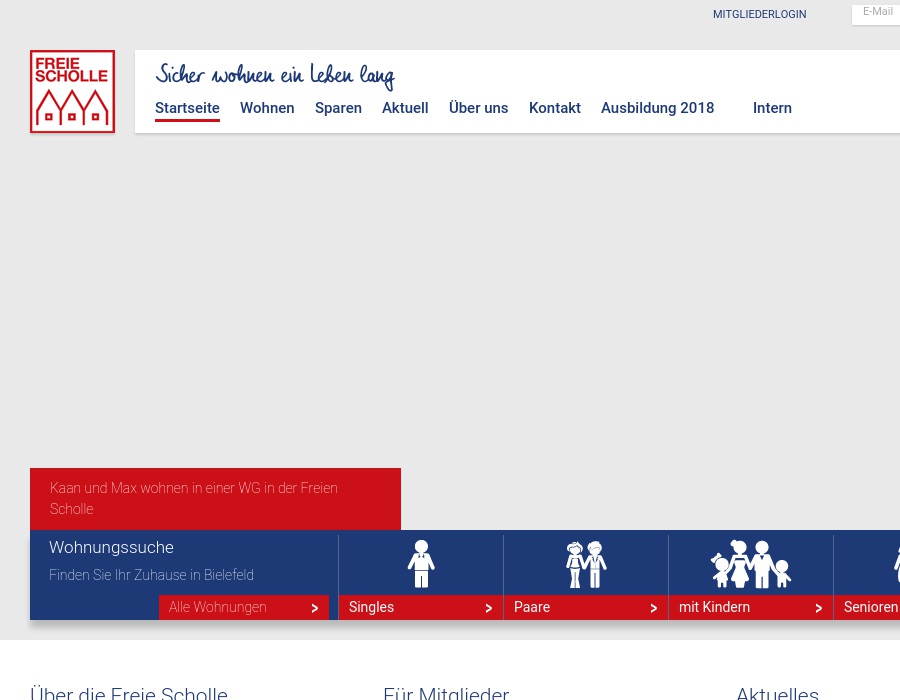900x700 pixels.
Task: Focus the E-Mail login field
Action: pyautogui.click(x=877, y=13)
